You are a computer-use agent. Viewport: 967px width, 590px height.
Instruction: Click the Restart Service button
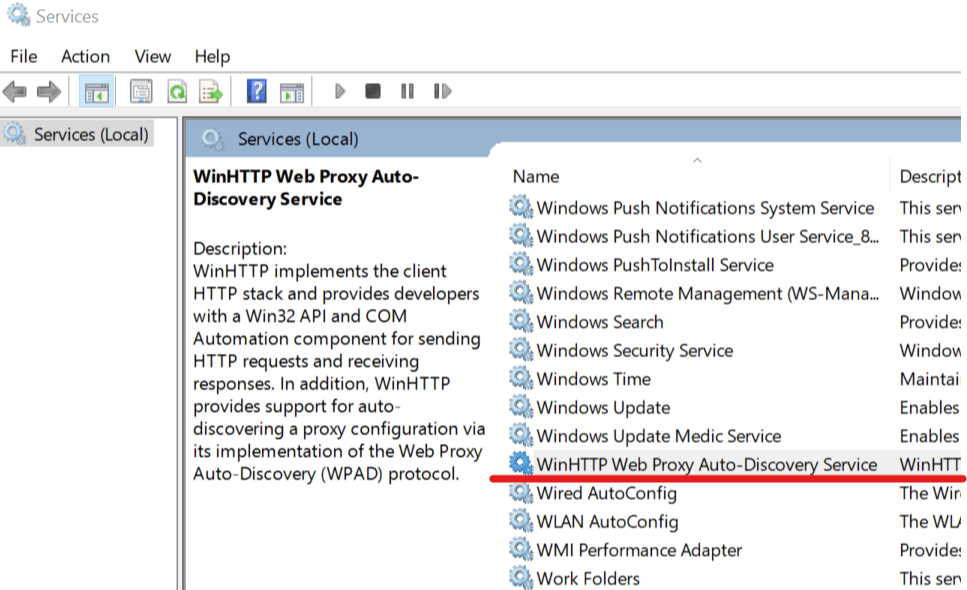442,91
